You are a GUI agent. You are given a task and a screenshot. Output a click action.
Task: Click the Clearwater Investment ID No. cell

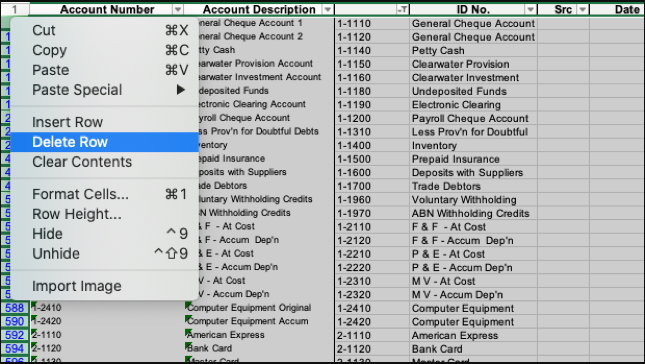click(473, 78)
